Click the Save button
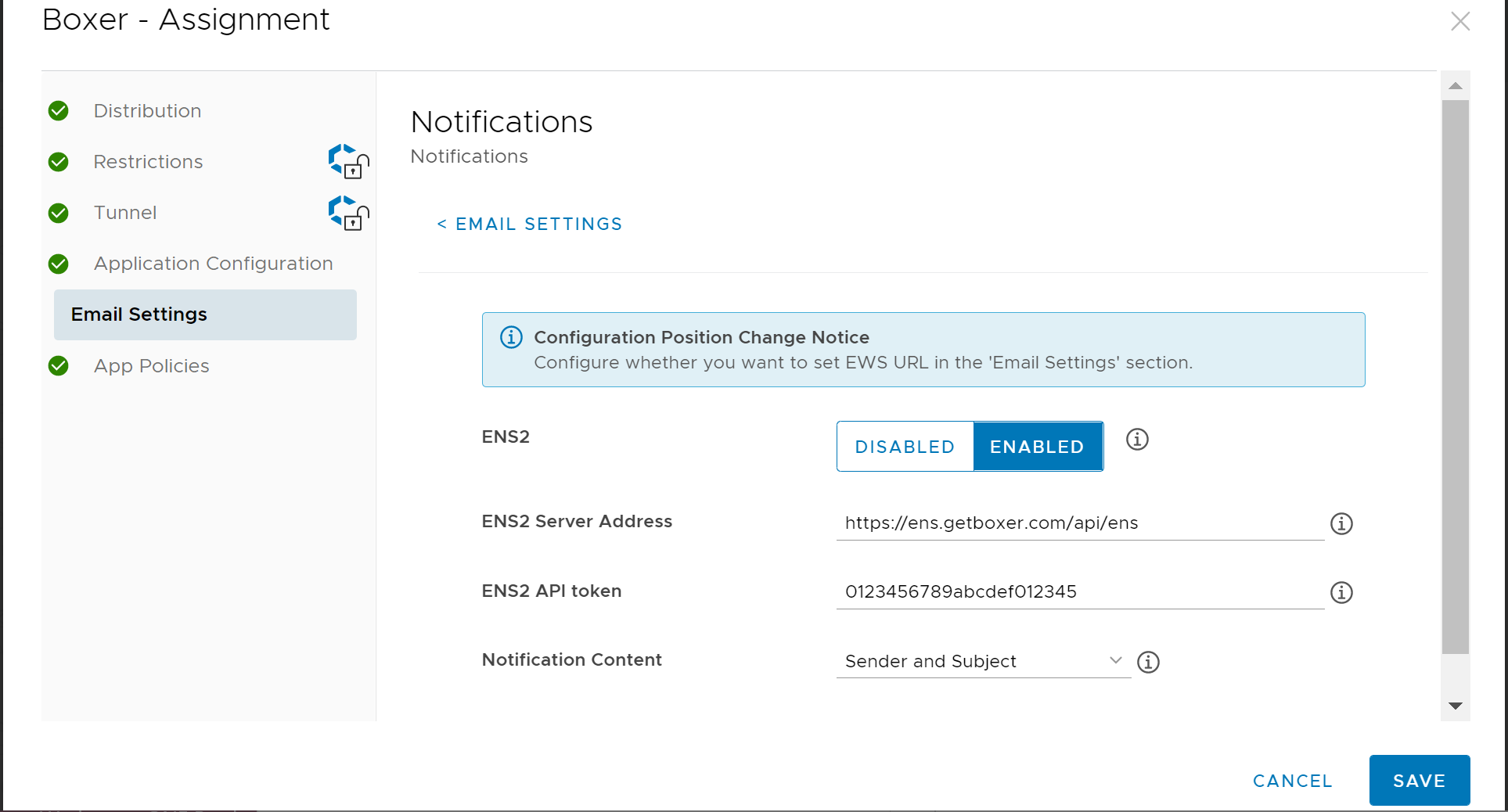The height and width of the screenshot is (812, 1508). tap(1420, 780)
